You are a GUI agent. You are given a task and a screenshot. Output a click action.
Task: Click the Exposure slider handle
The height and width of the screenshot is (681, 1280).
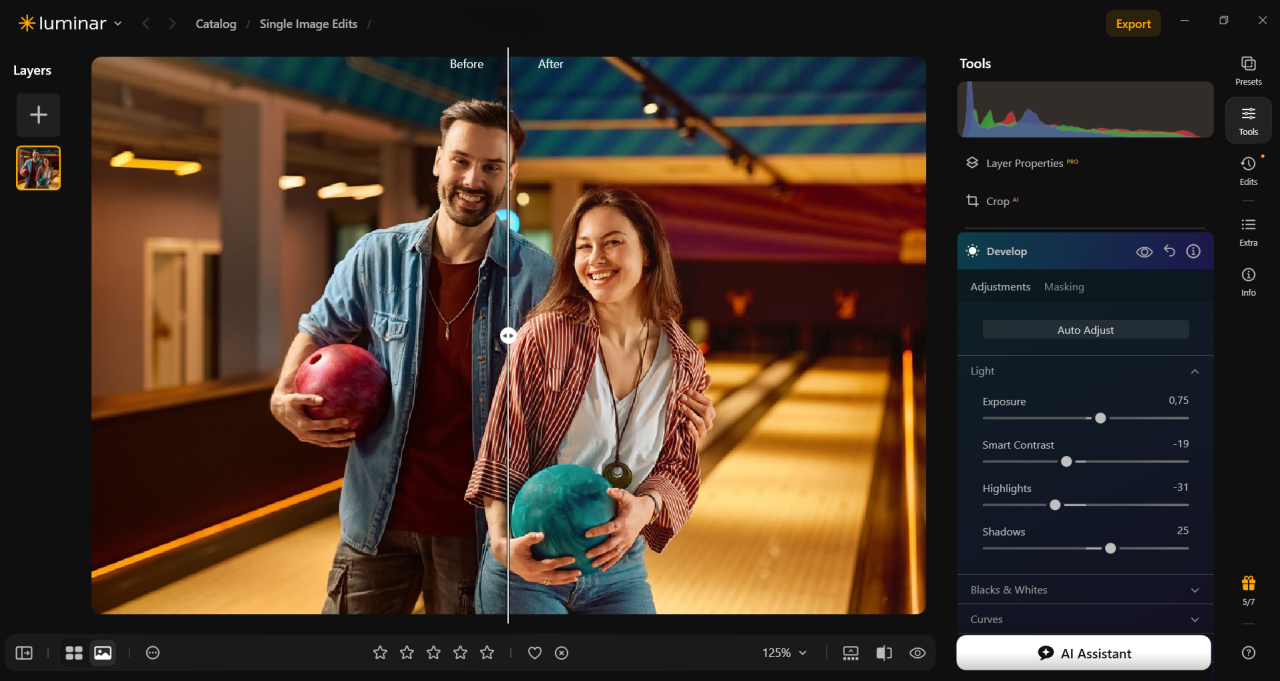(1100, 418)
